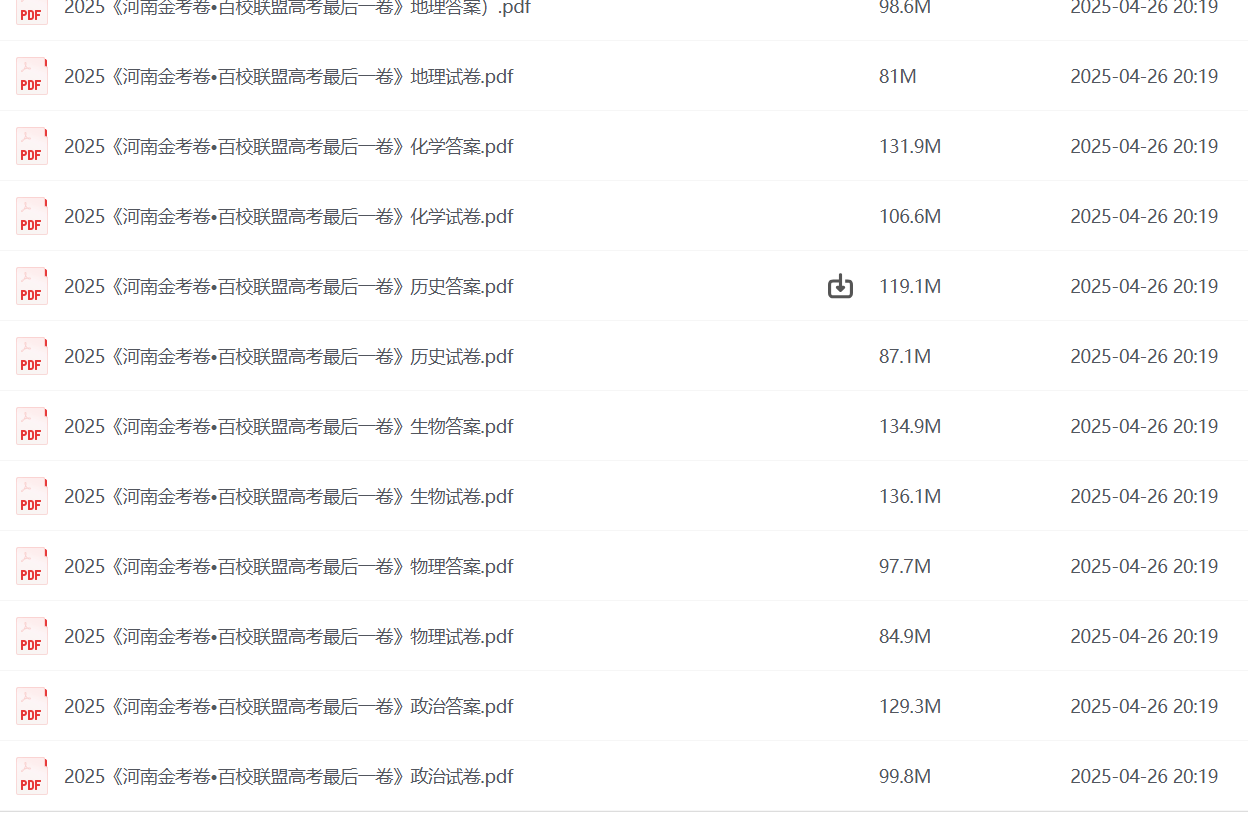Select the 政治试卷.pdf file name
The image size is (1248, 819).
point(288,777)
